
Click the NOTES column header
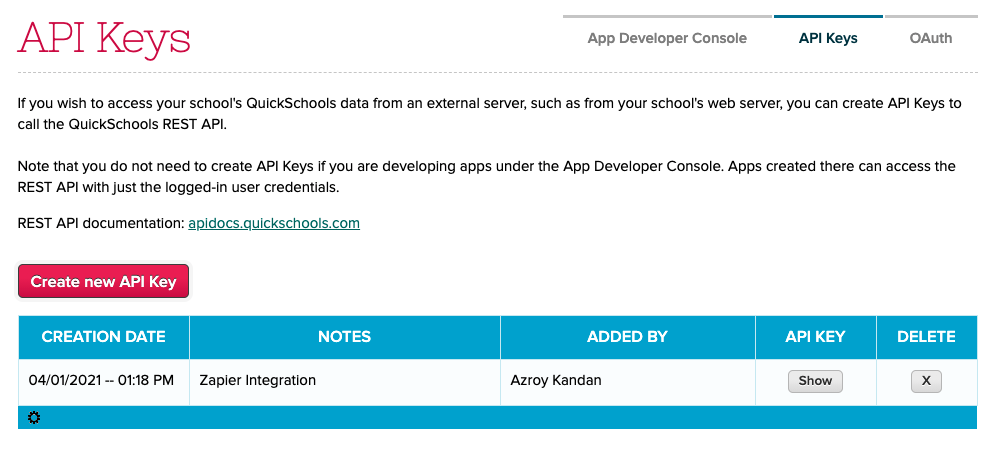coord(345,337)
